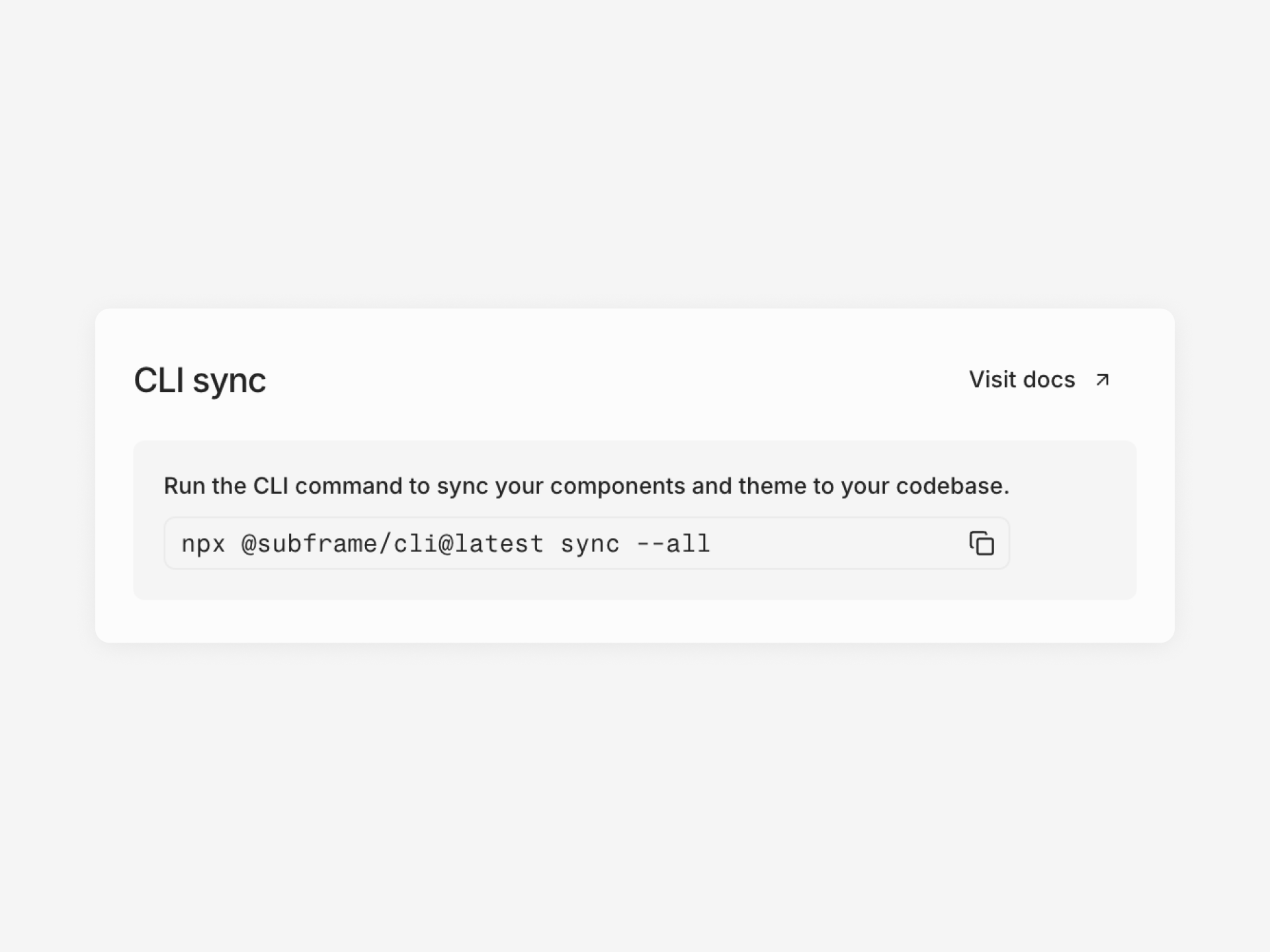
Task: Select the external-link arrow next to Visit docs
Action: click(1102, 380)
